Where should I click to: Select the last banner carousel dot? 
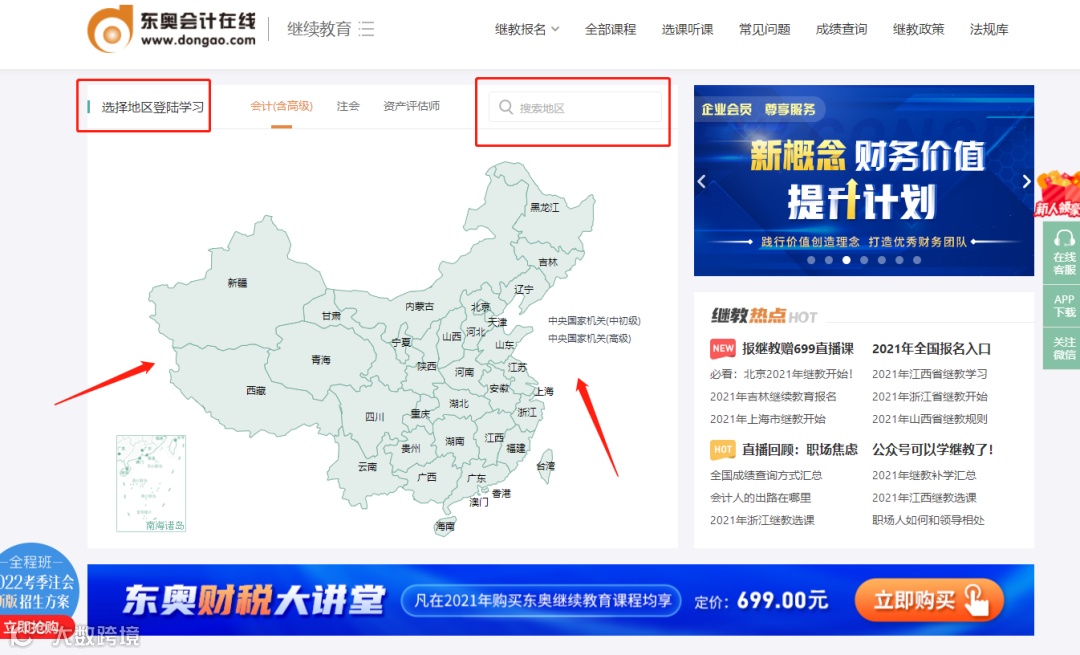point(917,260)
